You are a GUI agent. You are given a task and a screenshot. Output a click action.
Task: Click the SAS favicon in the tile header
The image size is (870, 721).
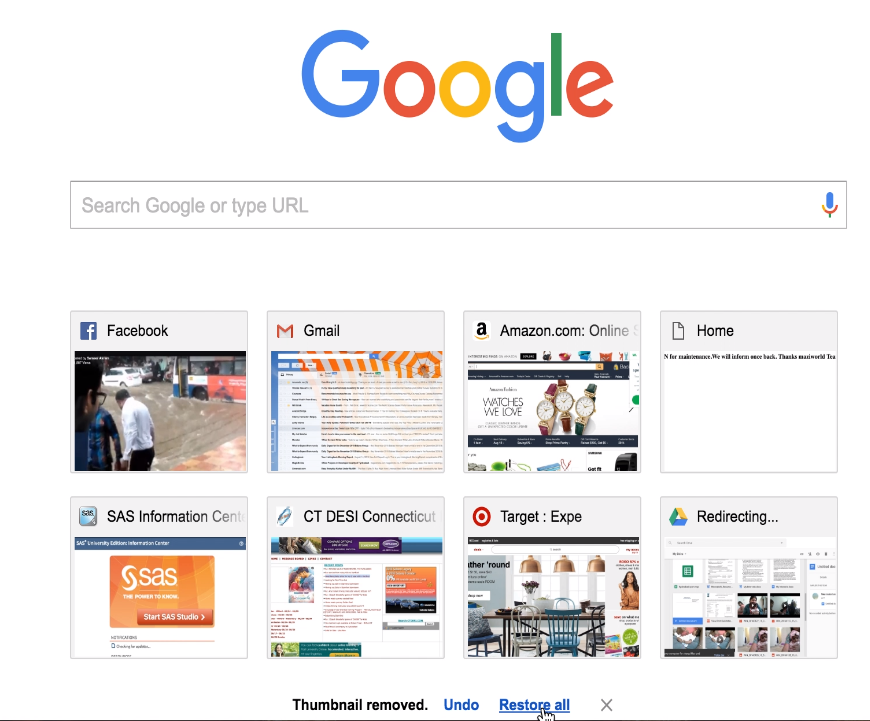click(x=88, y=516)
